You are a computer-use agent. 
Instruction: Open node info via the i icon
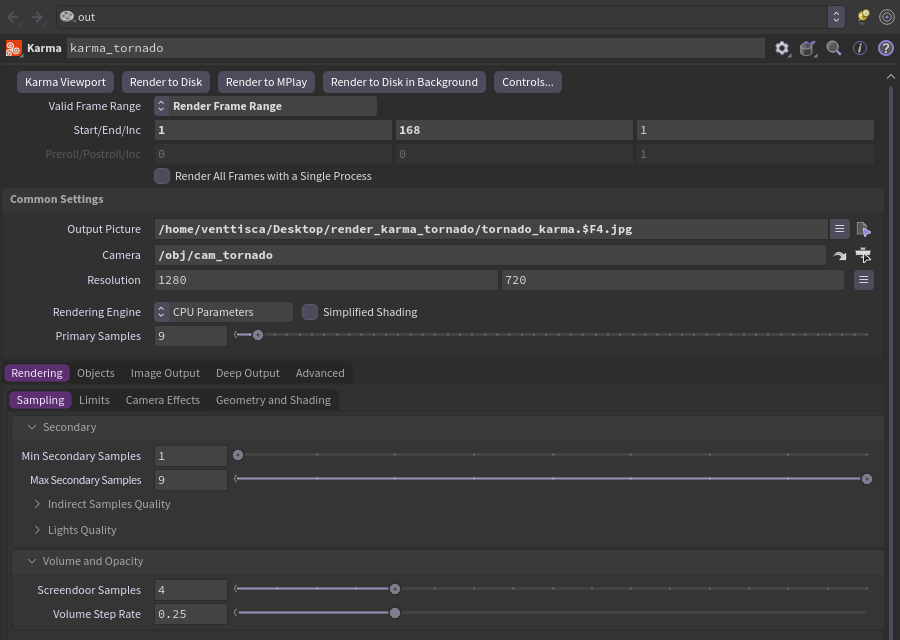(859, 48)
